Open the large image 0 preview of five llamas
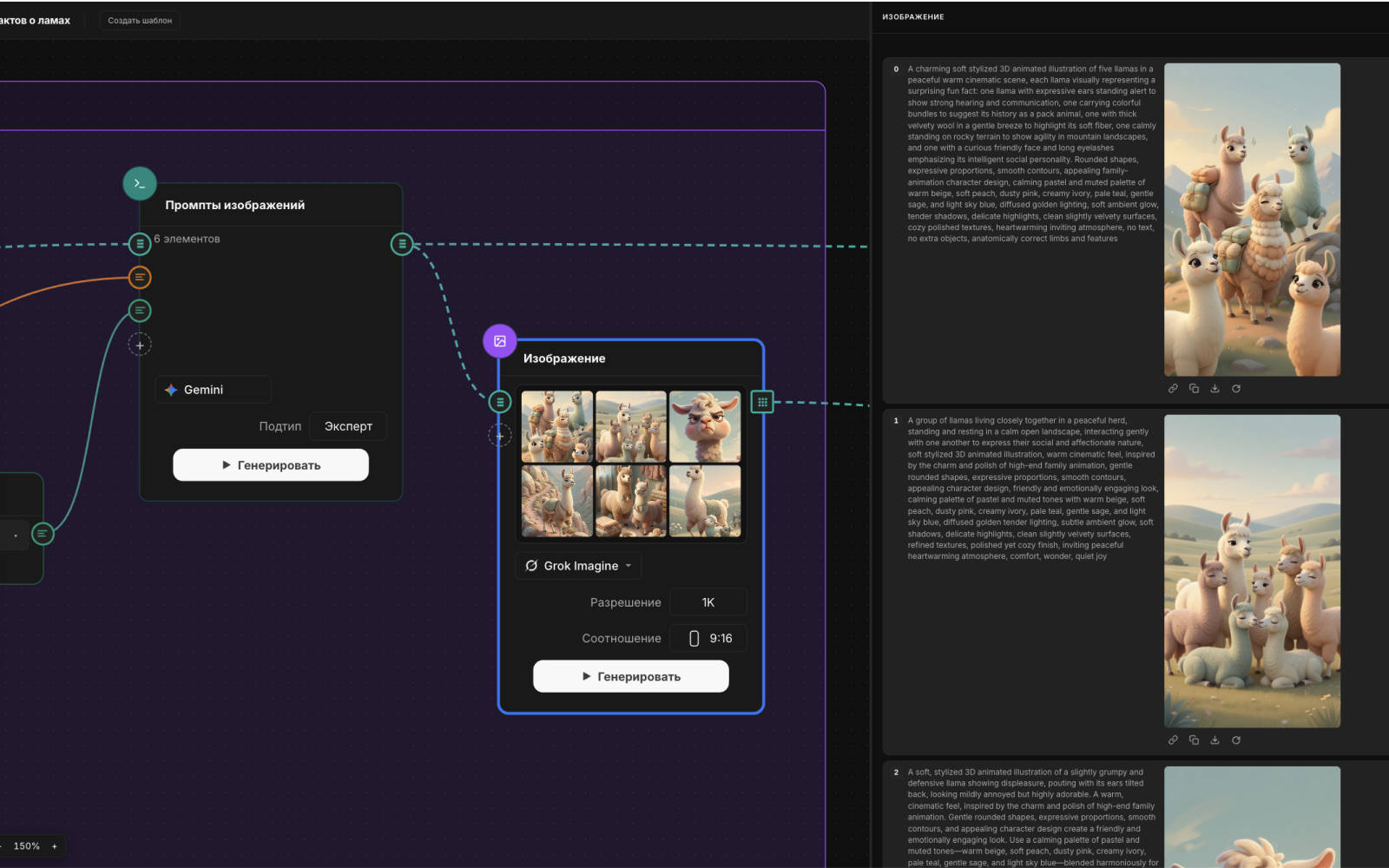The height and width of the screenshot is (868, 1389). pyautogui.click(x=1252, y=220)
